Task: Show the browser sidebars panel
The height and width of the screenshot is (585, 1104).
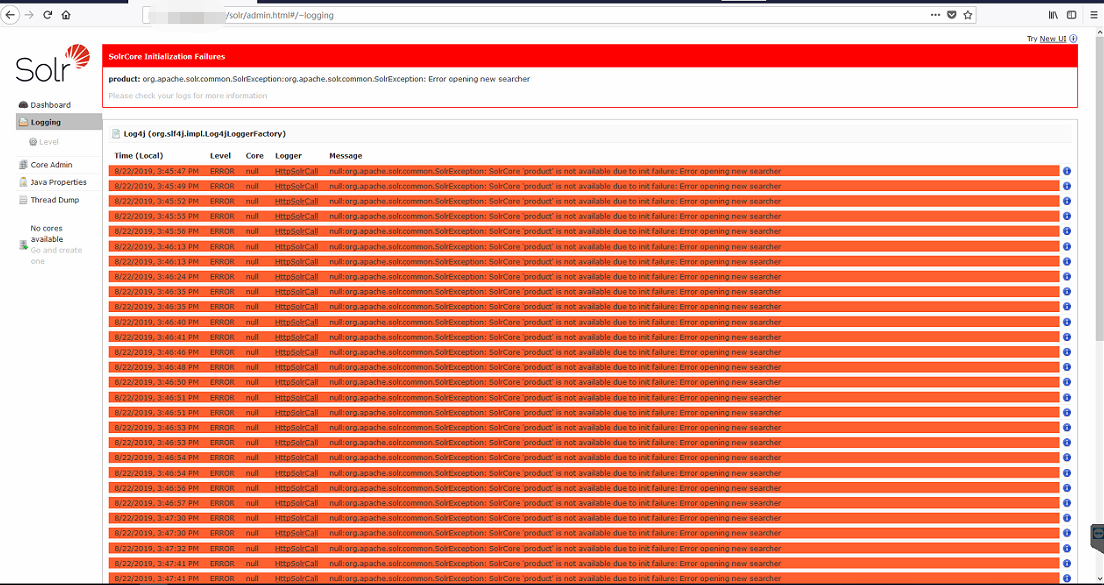Action: 1071,15
